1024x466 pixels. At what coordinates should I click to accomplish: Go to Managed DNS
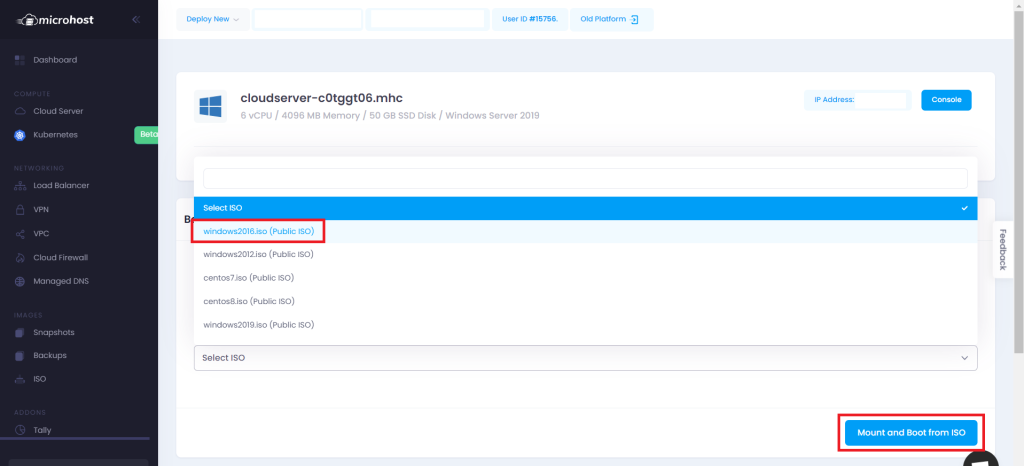click(61, 281)
